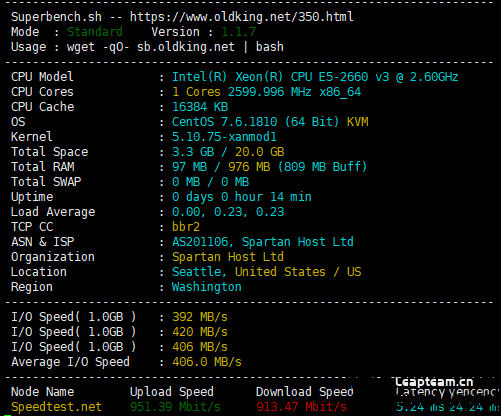Click the 'bbr2' TCP CC value
This screenshot has width=501, height=416.
click(x=186, y=227)
